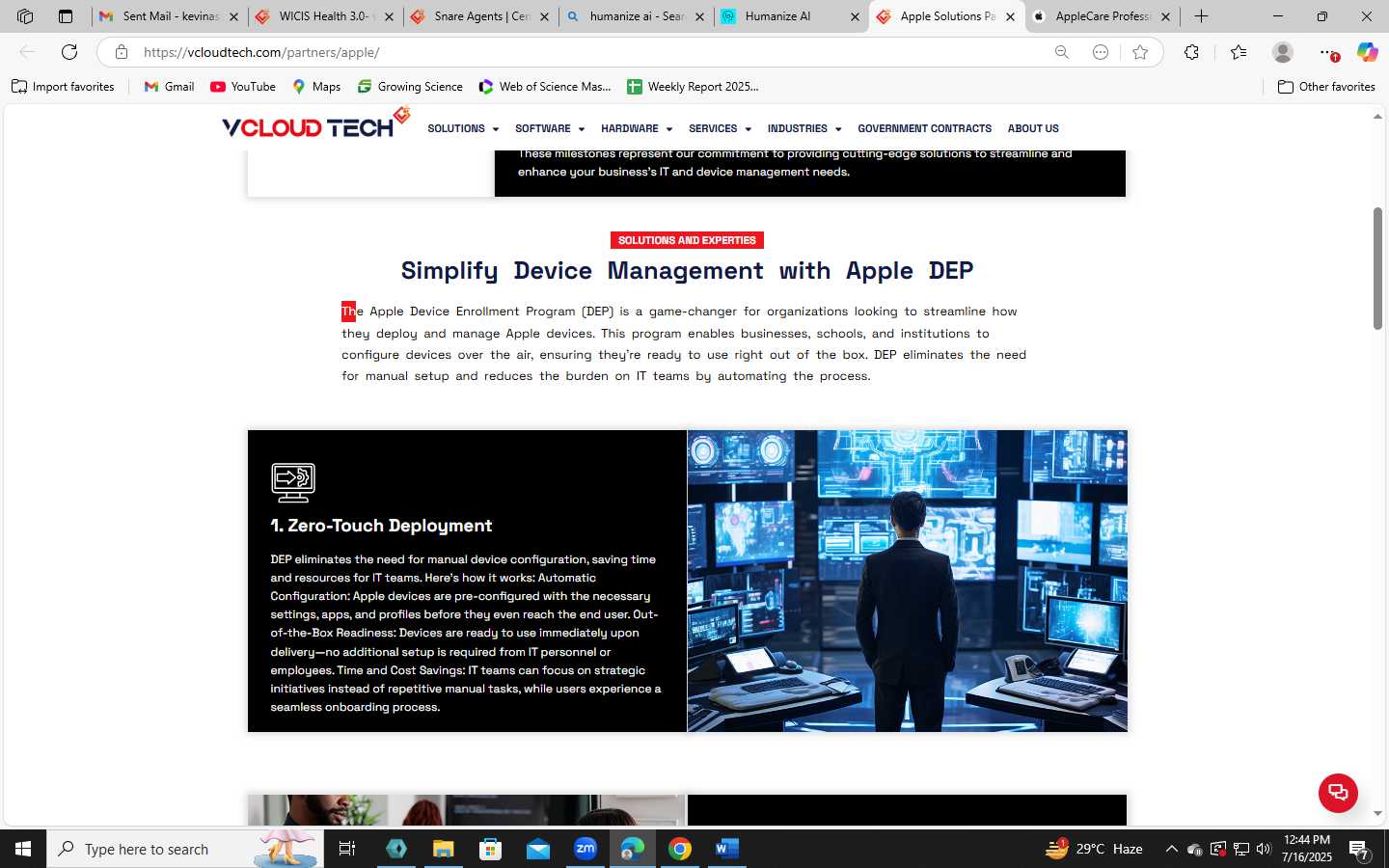Open Microsoft Store from taskbar
Viewport: 1389px width, 868px height.
click(x=491, y=849)
